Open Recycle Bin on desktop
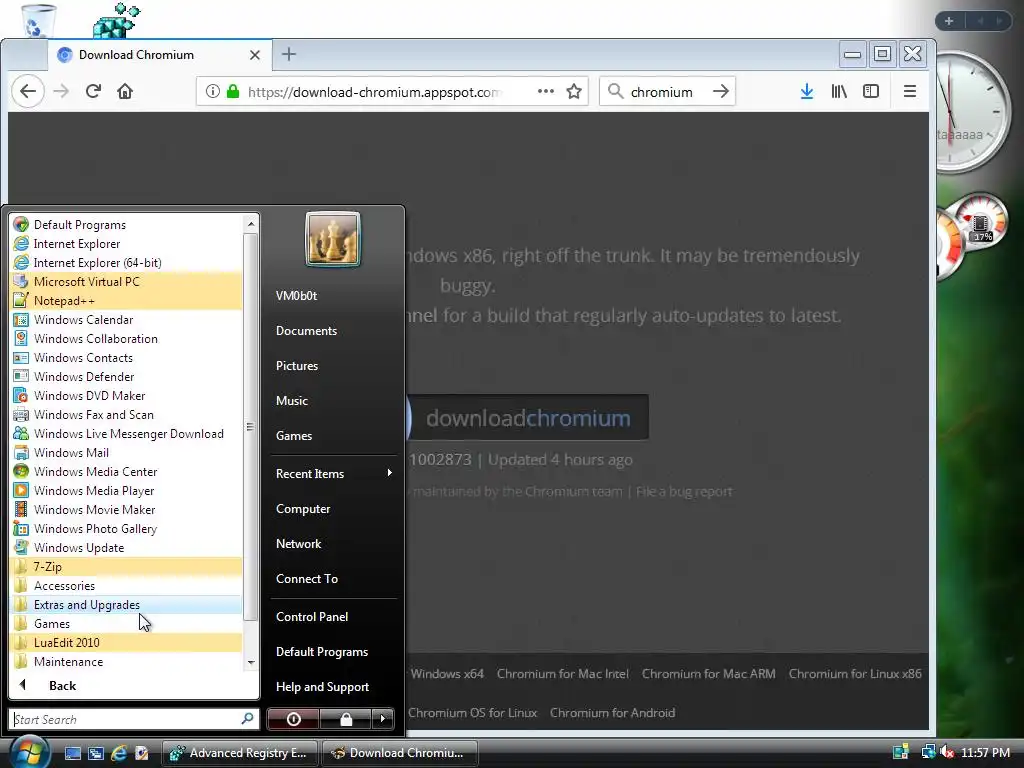This screenshot has height=768, width=1024. (x=38, y=20)
